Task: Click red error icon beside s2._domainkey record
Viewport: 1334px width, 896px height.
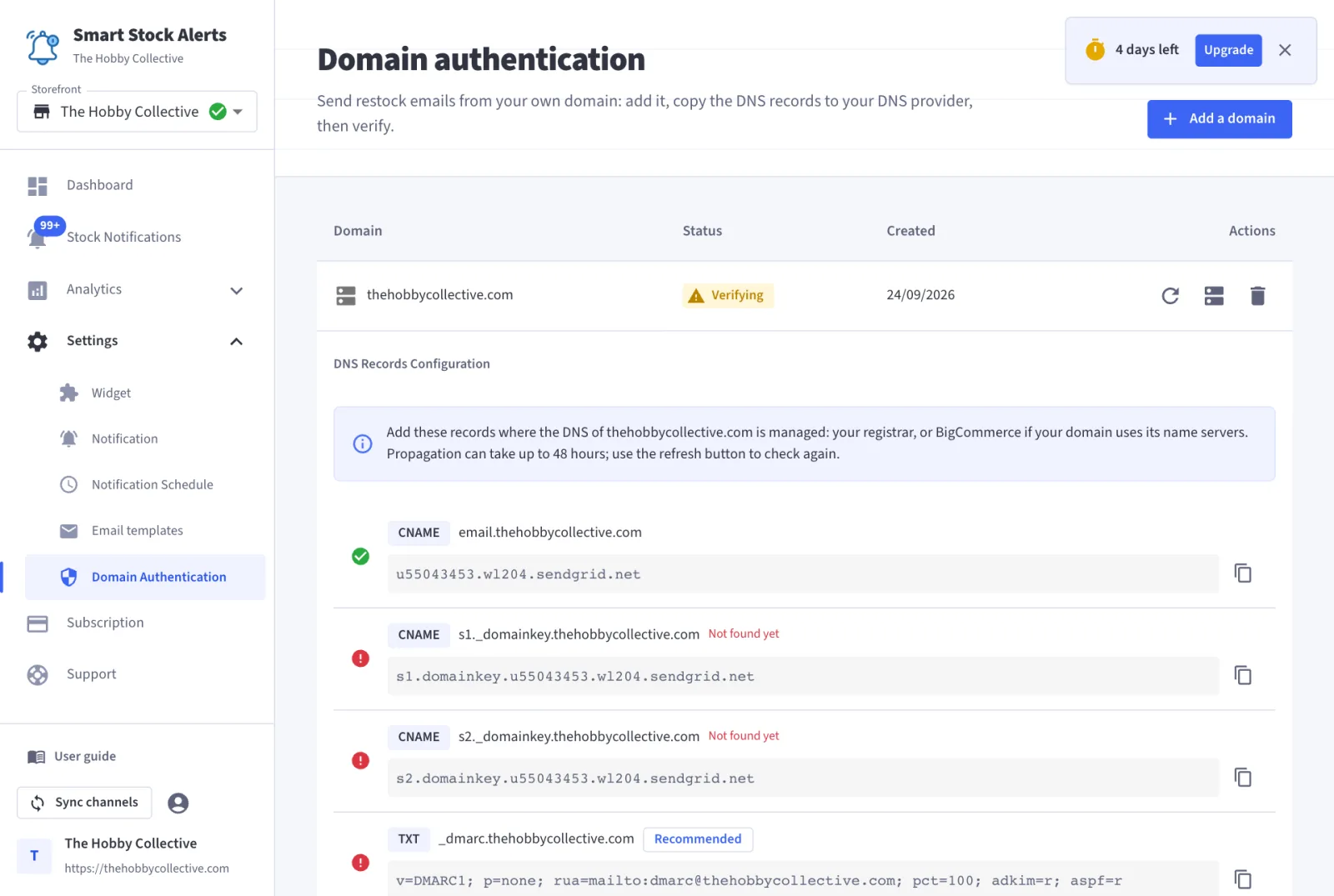Action: coord(360,760)
